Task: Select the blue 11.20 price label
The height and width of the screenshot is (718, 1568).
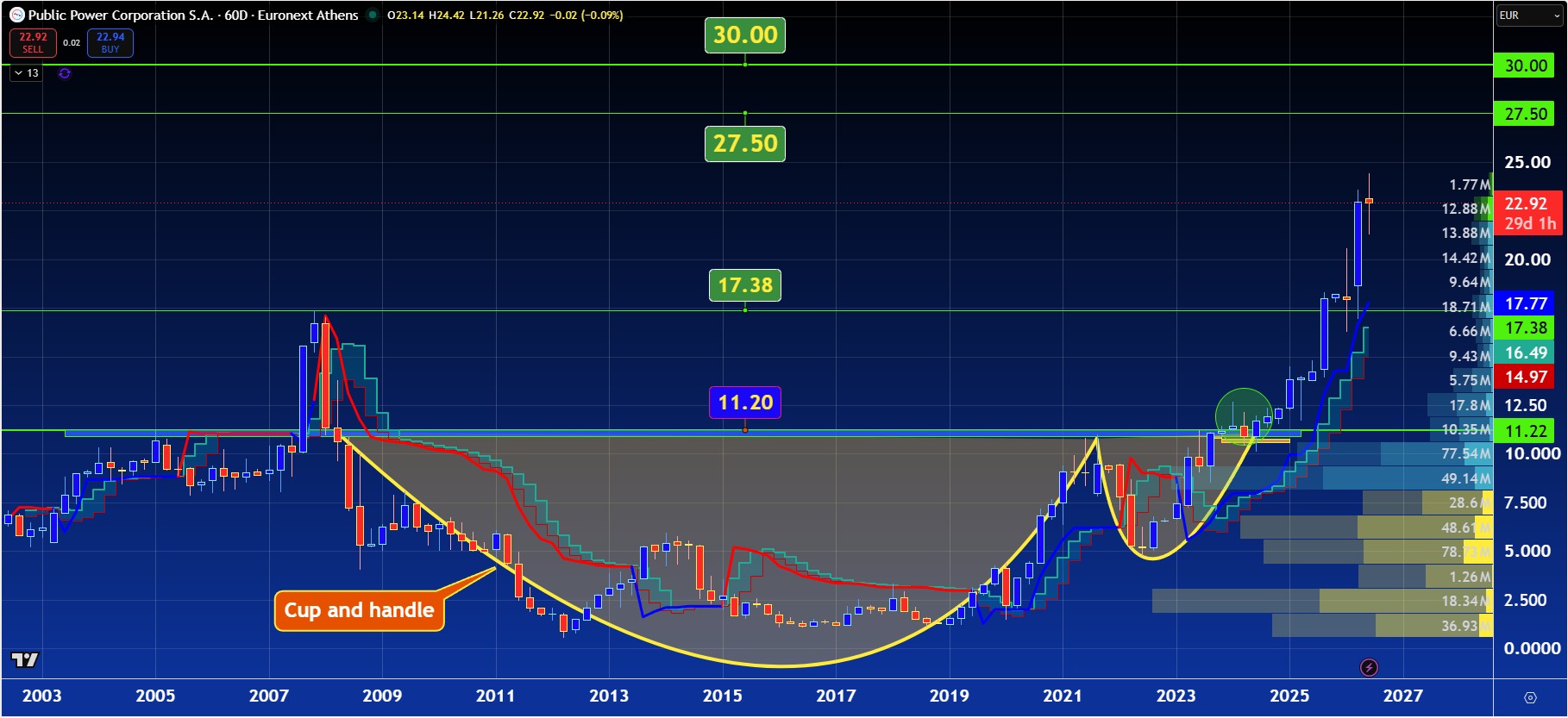Action: (x=745, y=403)
